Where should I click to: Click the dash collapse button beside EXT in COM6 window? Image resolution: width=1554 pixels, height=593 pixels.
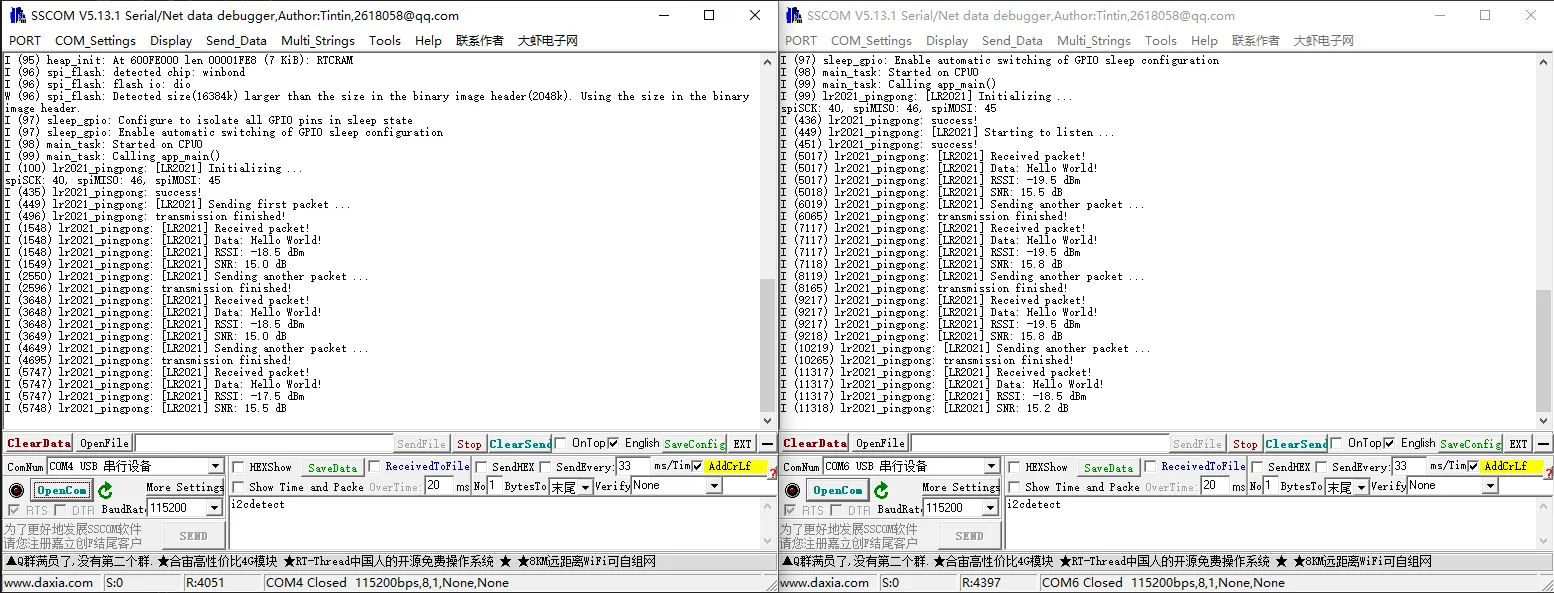pyautogui.click(x=1543, y=443)
